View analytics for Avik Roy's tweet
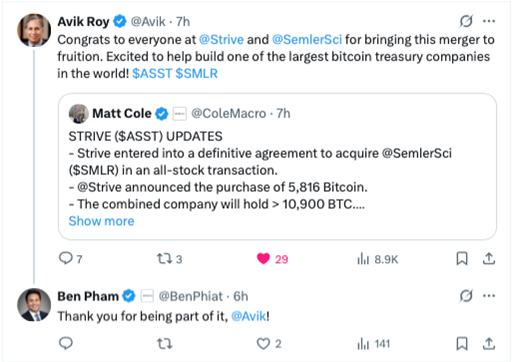 (x=363, y=259)
